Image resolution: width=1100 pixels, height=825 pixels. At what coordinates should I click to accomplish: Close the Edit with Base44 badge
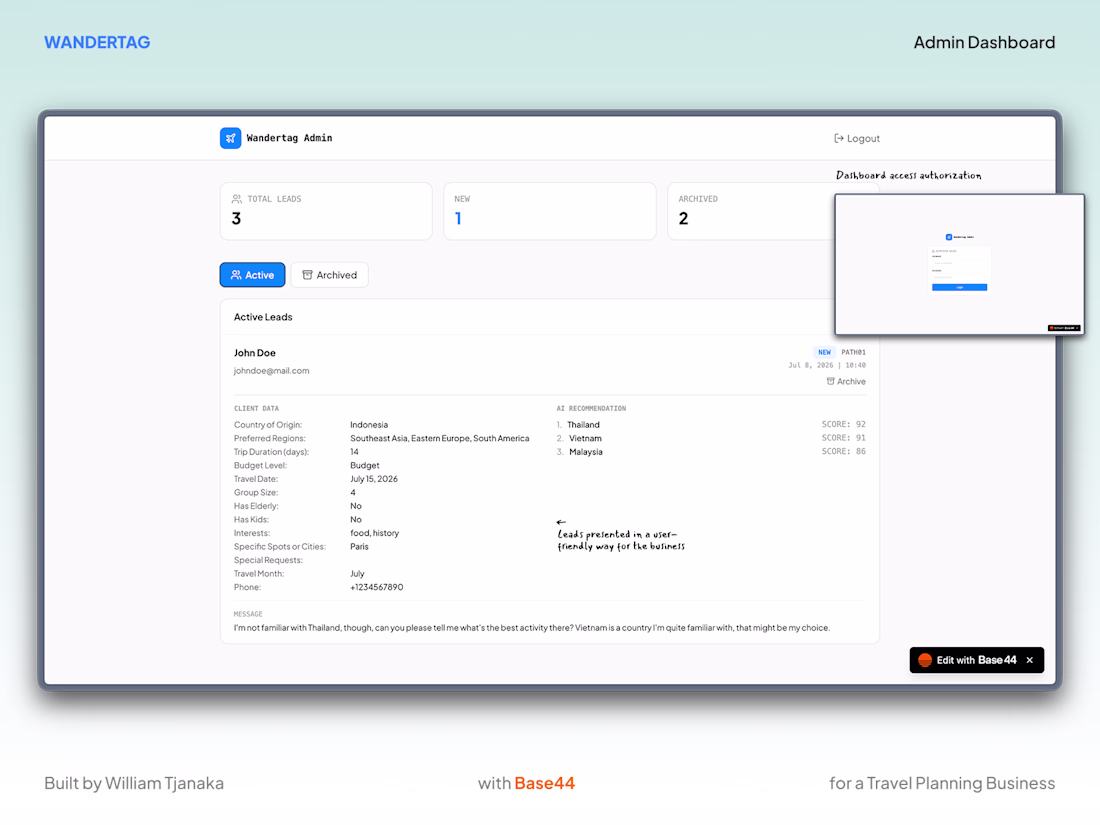pyautogui.click(x=1030, y=660)
